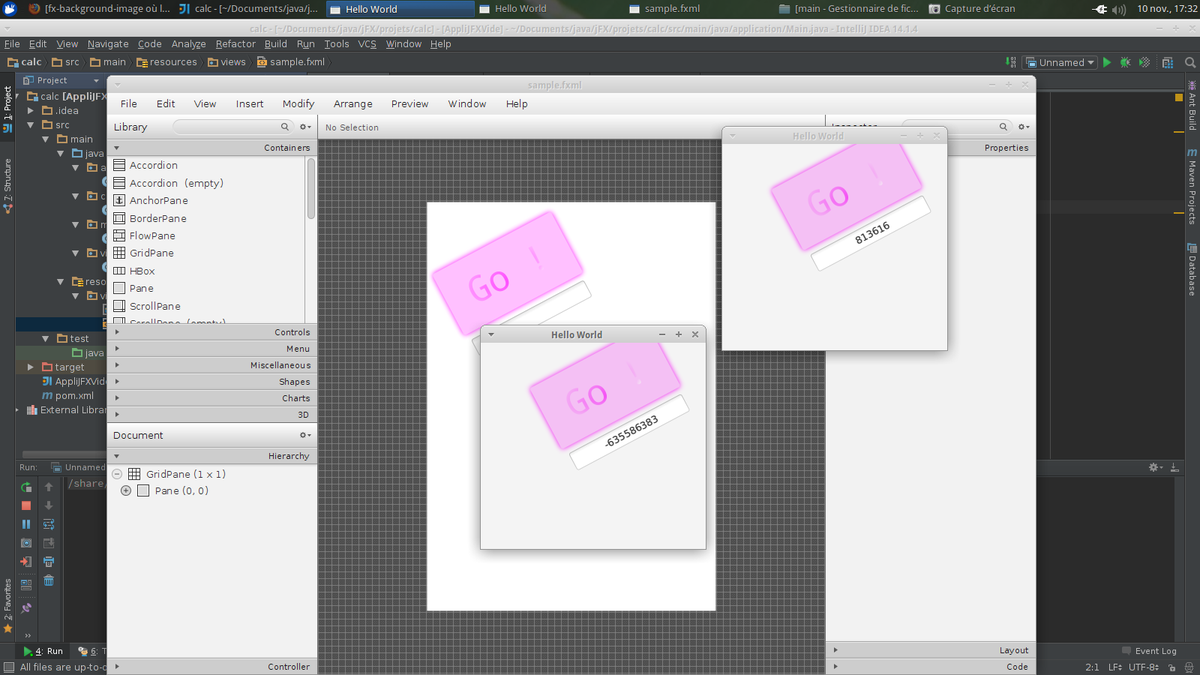Click the text field showing -635586383

click(630, 431)
